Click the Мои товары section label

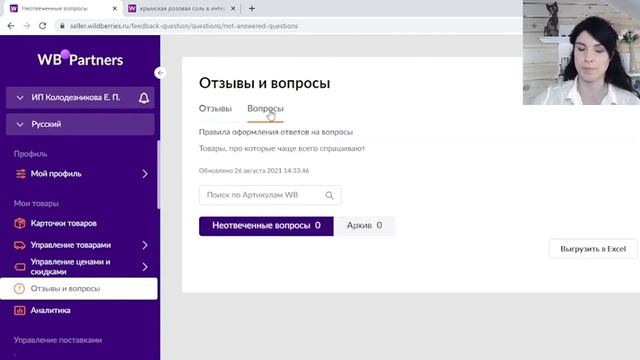tap(36, 203)
